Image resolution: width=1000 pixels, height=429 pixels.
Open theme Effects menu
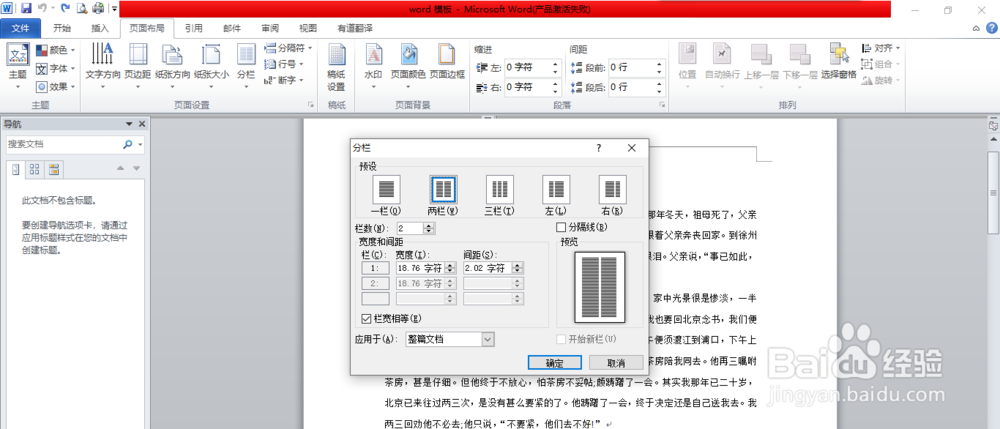55,86
